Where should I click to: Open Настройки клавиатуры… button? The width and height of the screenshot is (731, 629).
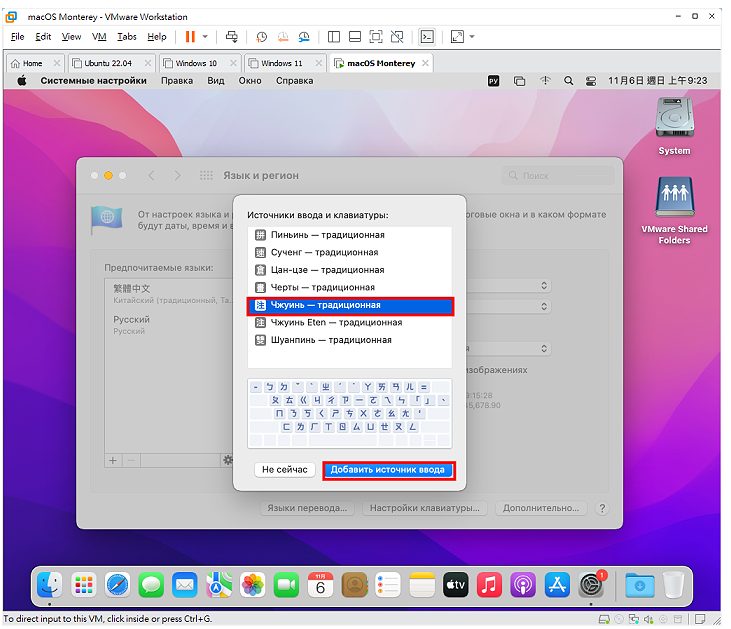click(425, 508)
